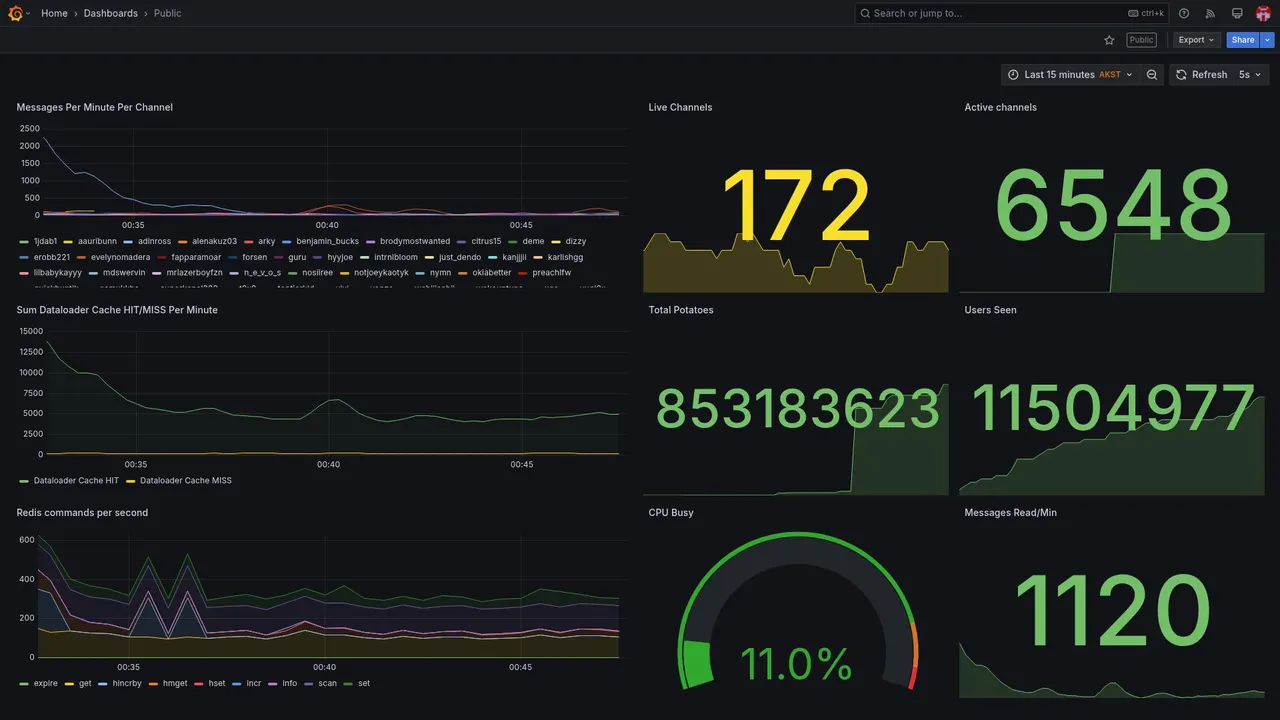Viewport: 1280px width, 720px height.
Task: Click the CPU Busy panel title
Action: (671, 513)
